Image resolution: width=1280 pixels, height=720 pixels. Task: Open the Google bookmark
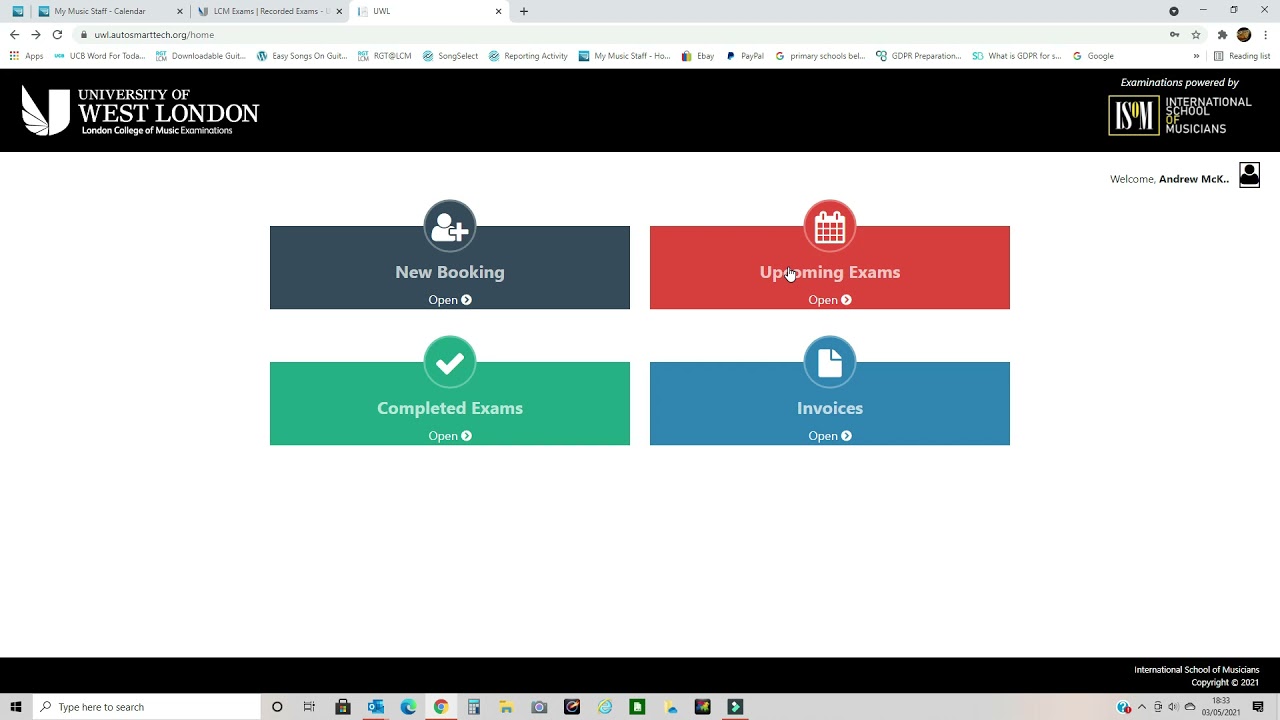(1093, 56)
